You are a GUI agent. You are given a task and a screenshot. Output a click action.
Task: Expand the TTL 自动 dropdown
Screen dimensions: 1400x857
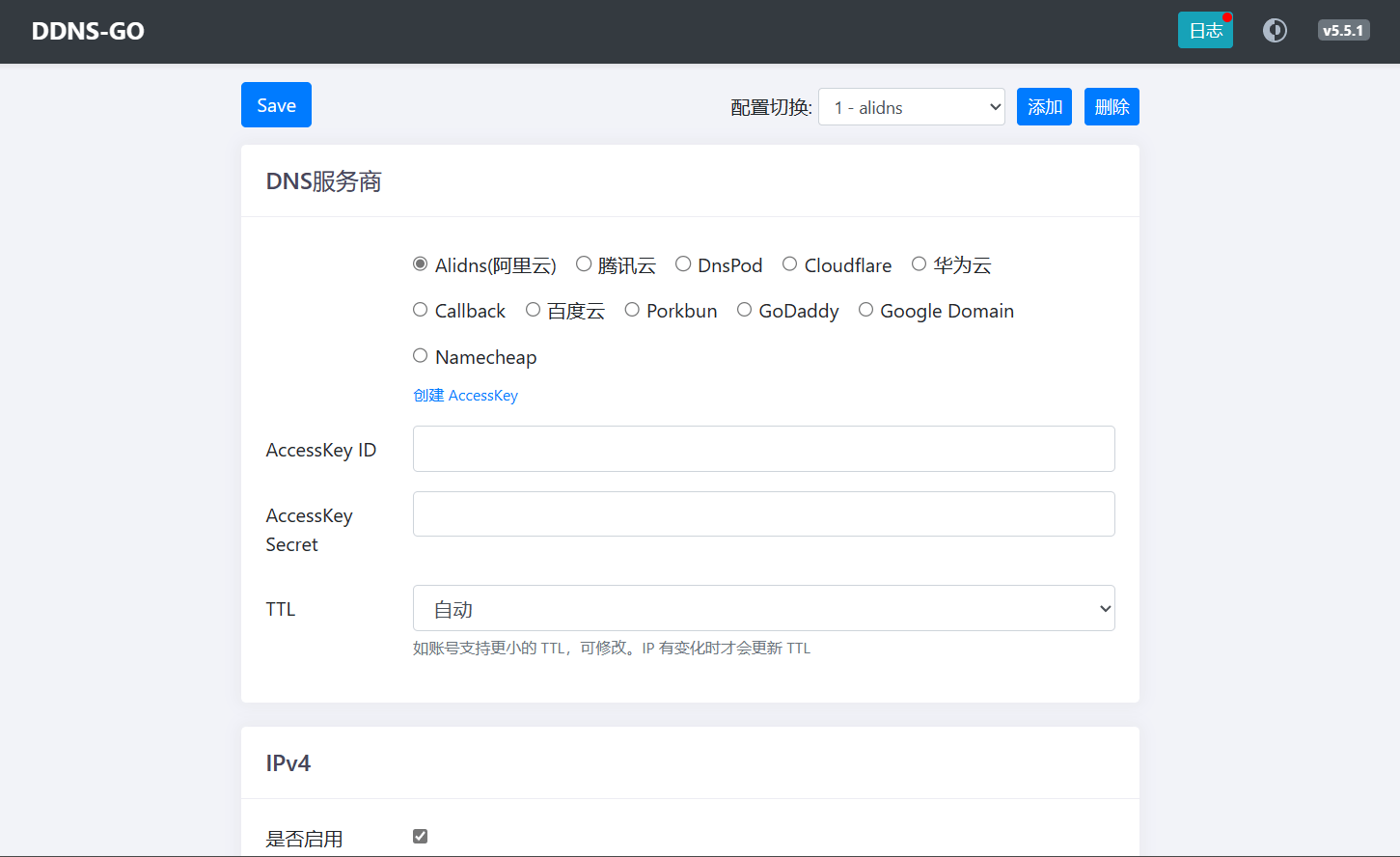[763, 609]
